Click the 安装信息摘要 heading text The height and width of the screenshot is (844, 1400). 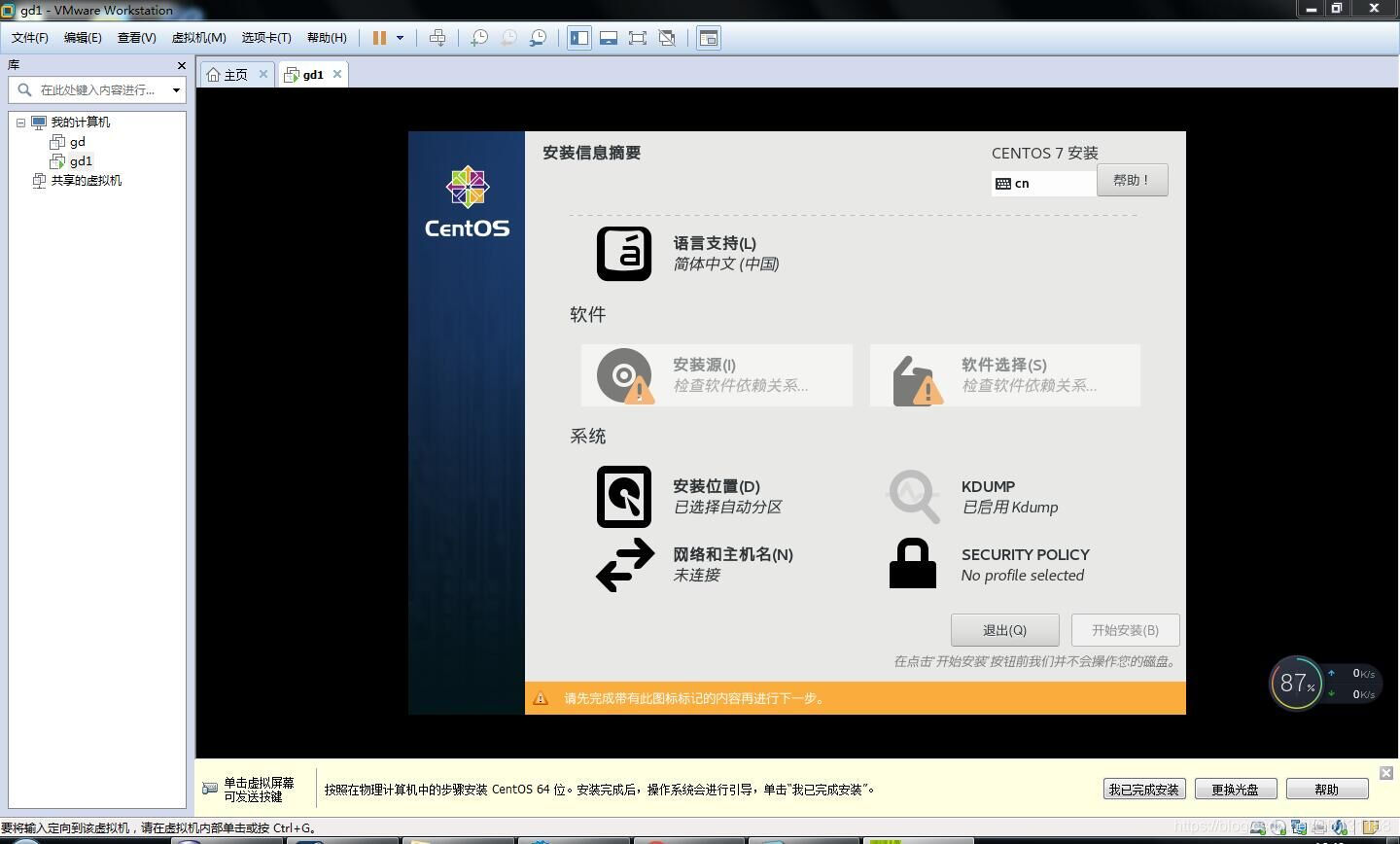click(591, 153)
